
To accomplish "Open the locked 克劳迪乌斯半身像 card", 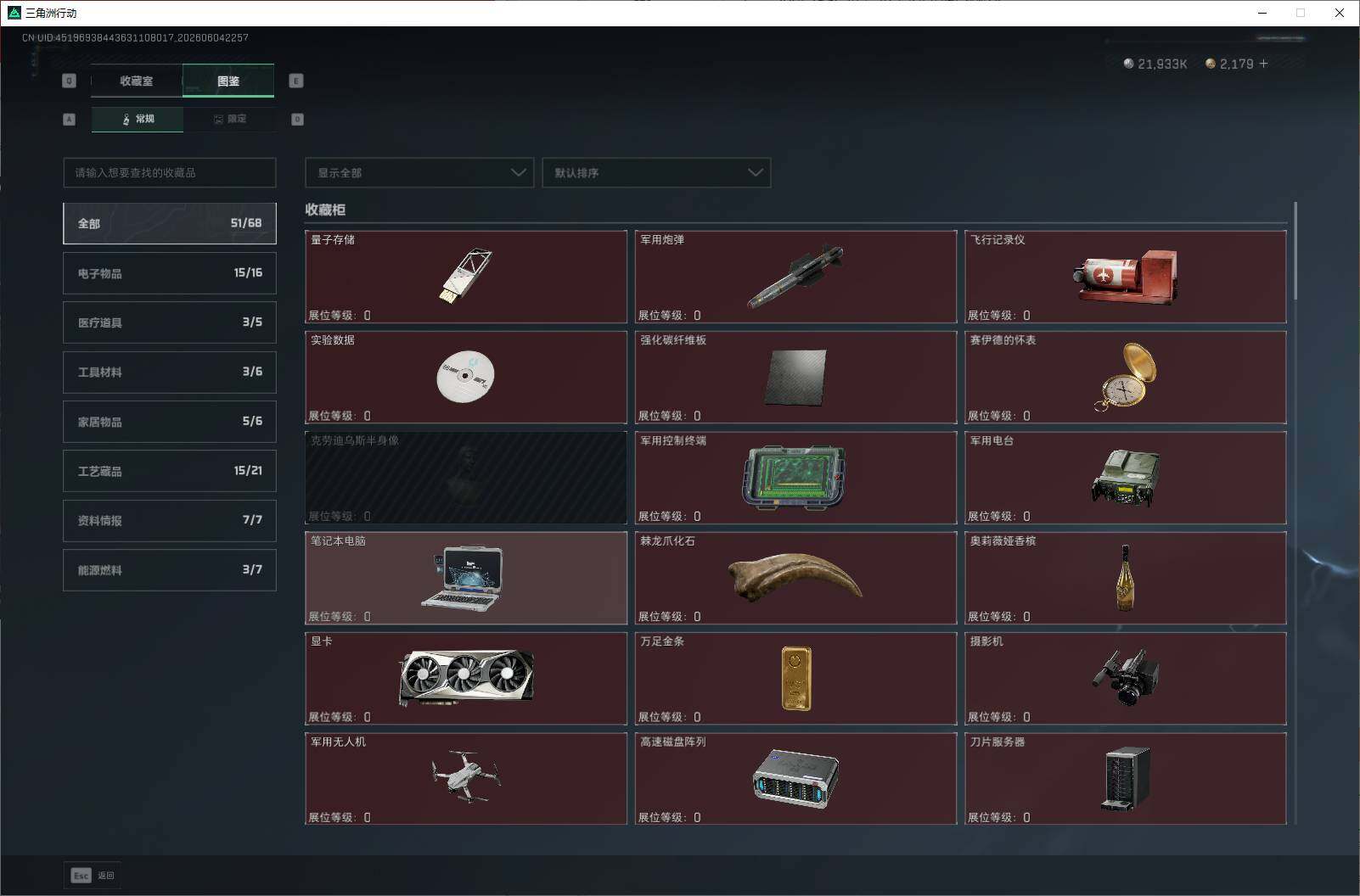I will click(x=466, y=478).
